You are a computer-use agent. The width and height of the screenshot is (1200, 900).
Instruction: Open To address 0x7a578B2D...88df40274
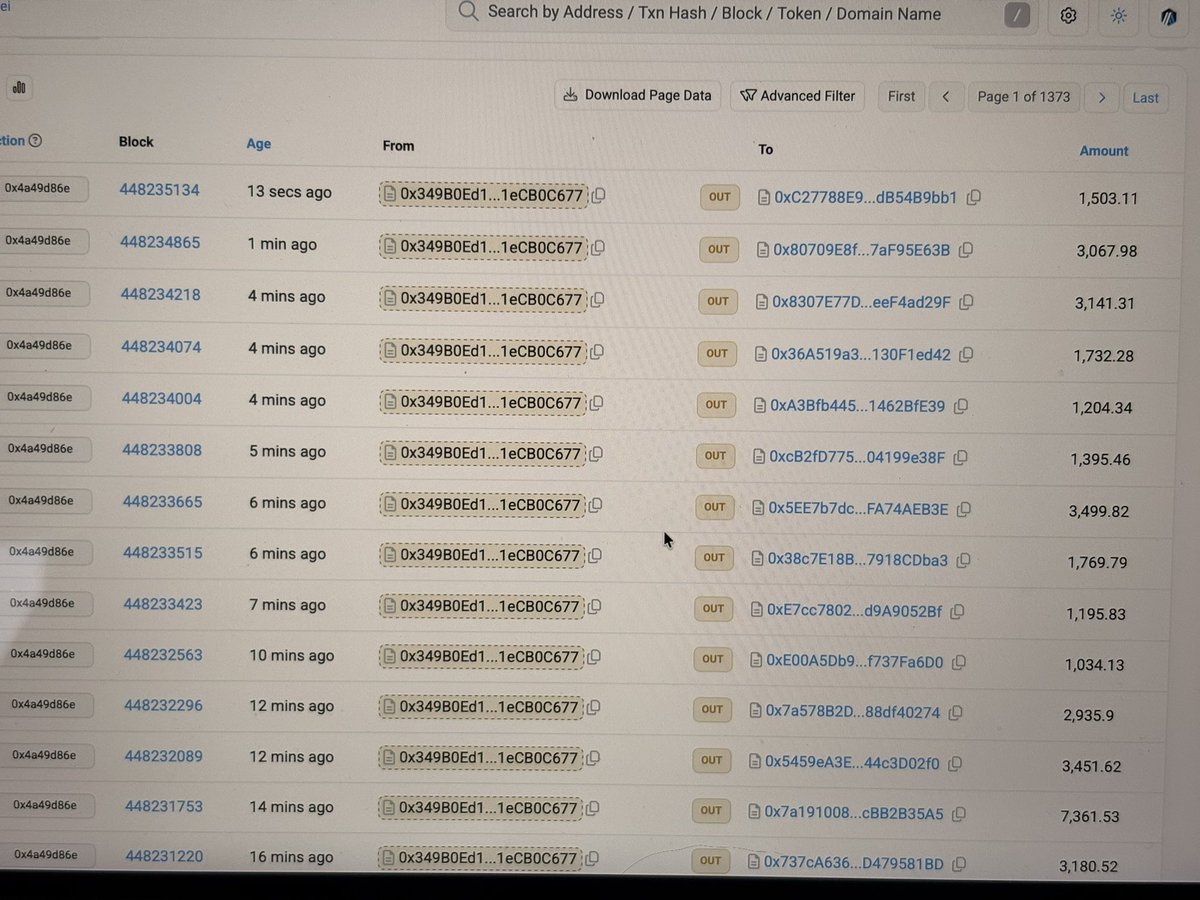coord(853,713)
